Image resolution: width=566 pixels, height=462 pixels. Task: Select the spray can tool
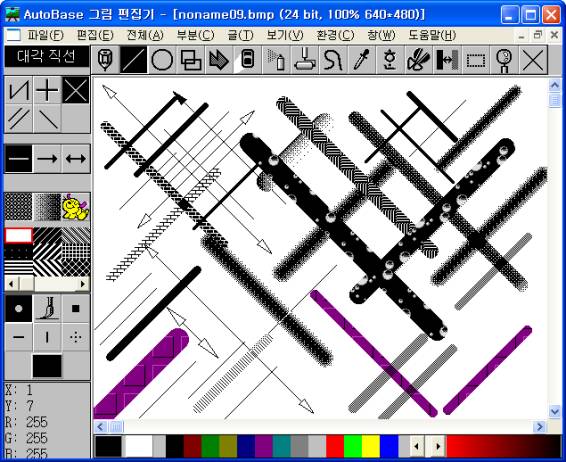tap(276, 60)
